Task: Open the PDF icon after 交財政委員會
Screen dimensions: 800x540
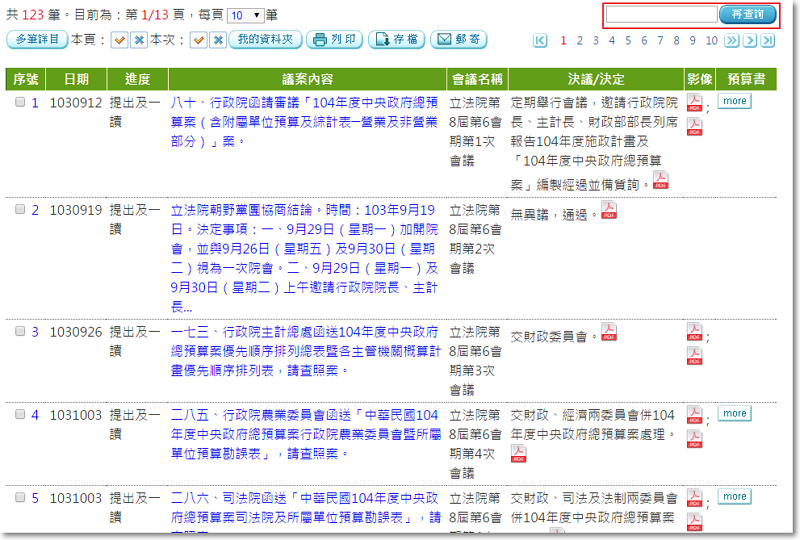Action: (609, 333)
